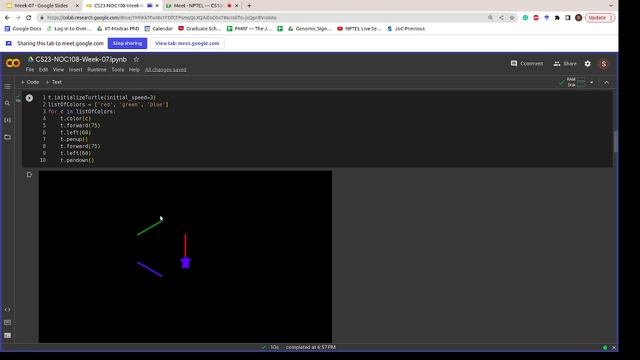Open the File menu
Image resolution: width=640 pixels, height=360 pixels.
click(30, 70)
